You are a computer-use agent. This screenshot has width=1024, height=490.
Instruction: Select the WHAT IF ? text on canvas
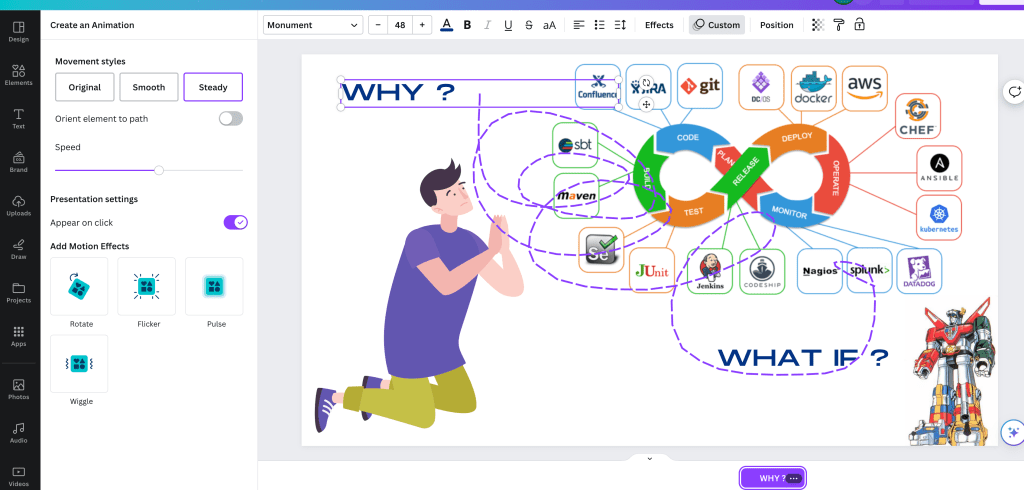click(803, 357)
